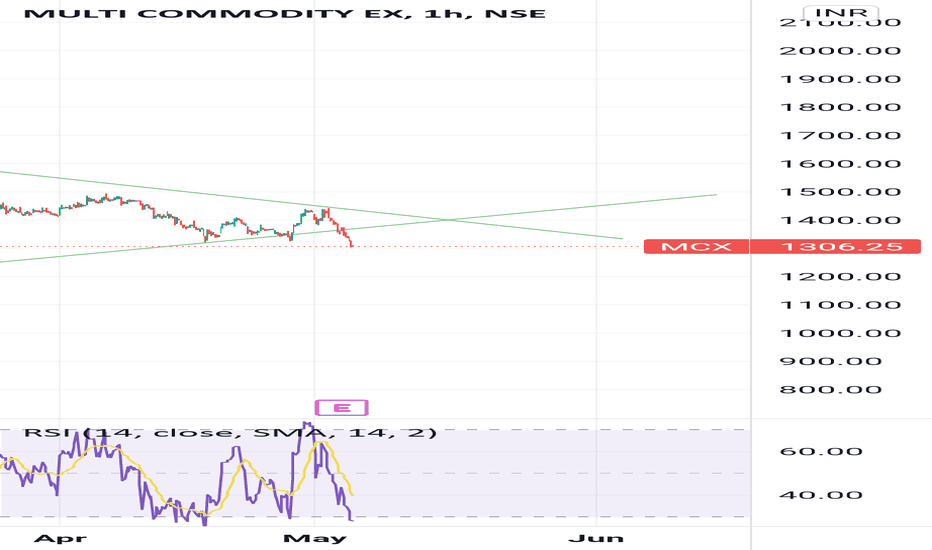Screen dimensions: 932x550
Task: Click the 1700.00 price axis label
Action: tap(840, 136)
